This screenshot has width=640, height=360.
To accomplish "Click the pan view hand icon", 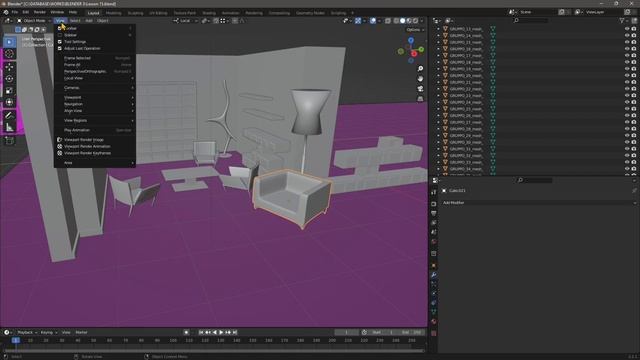I will pos(420,78).
